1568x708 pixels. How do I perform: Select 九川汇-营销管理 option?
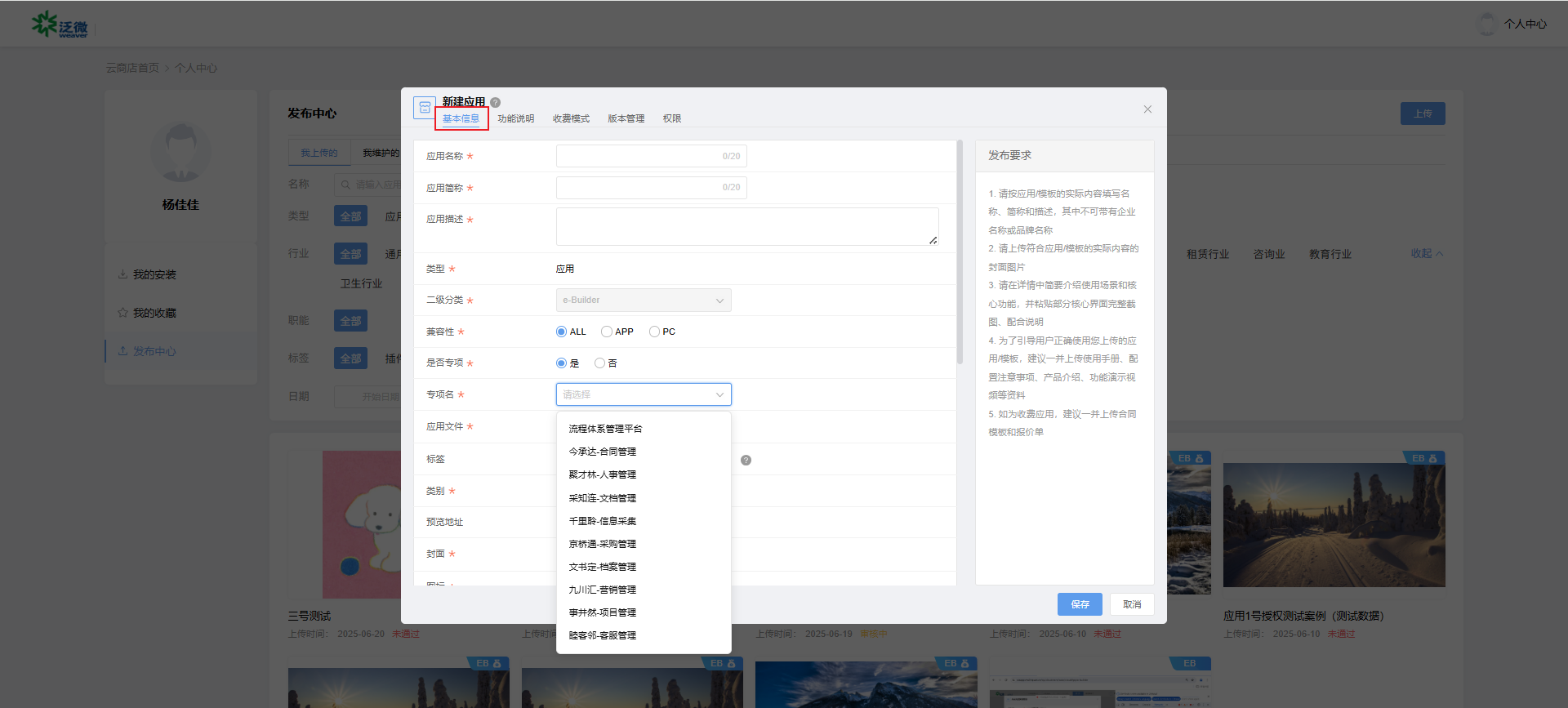pos(644,590)
